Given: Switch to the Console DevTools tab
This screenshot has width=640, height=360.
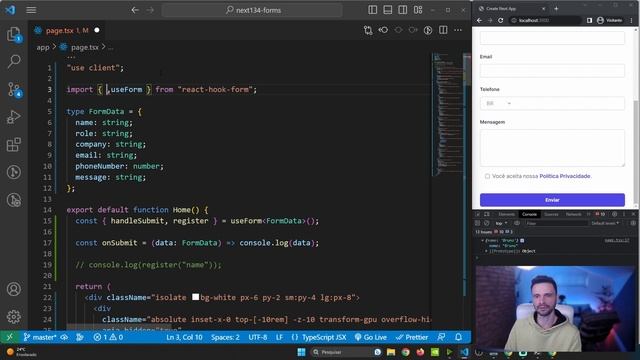Looking at the screenshot, I should (x=529, y=214).
